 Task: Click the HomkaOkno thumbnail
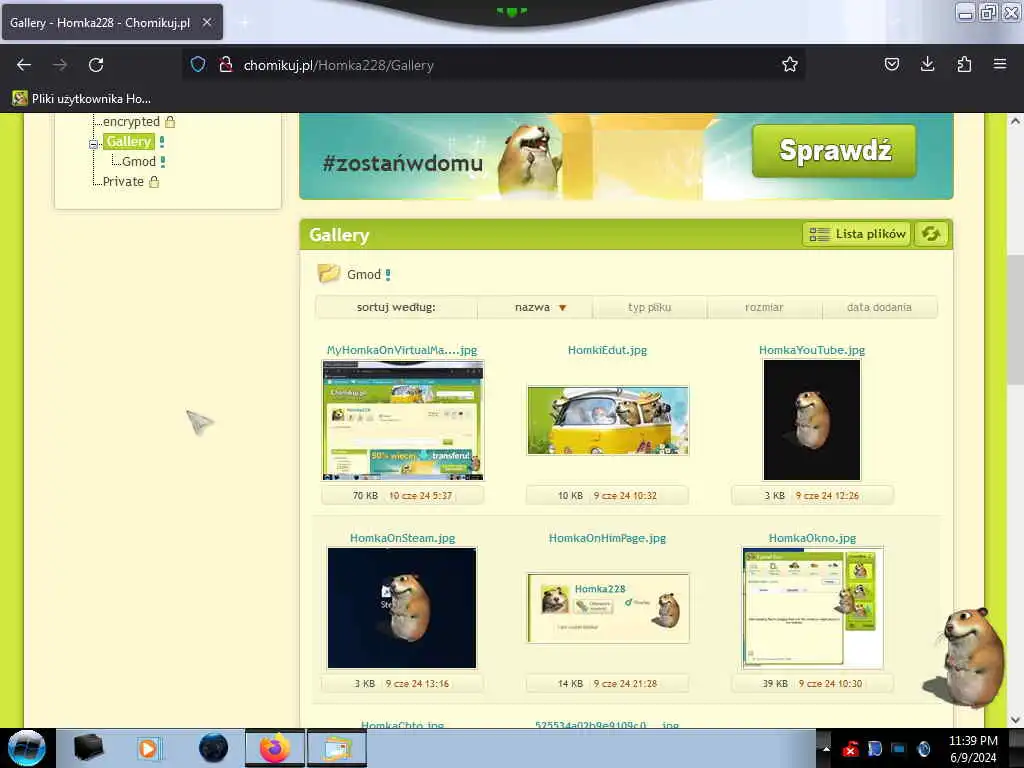click(812, 608)
